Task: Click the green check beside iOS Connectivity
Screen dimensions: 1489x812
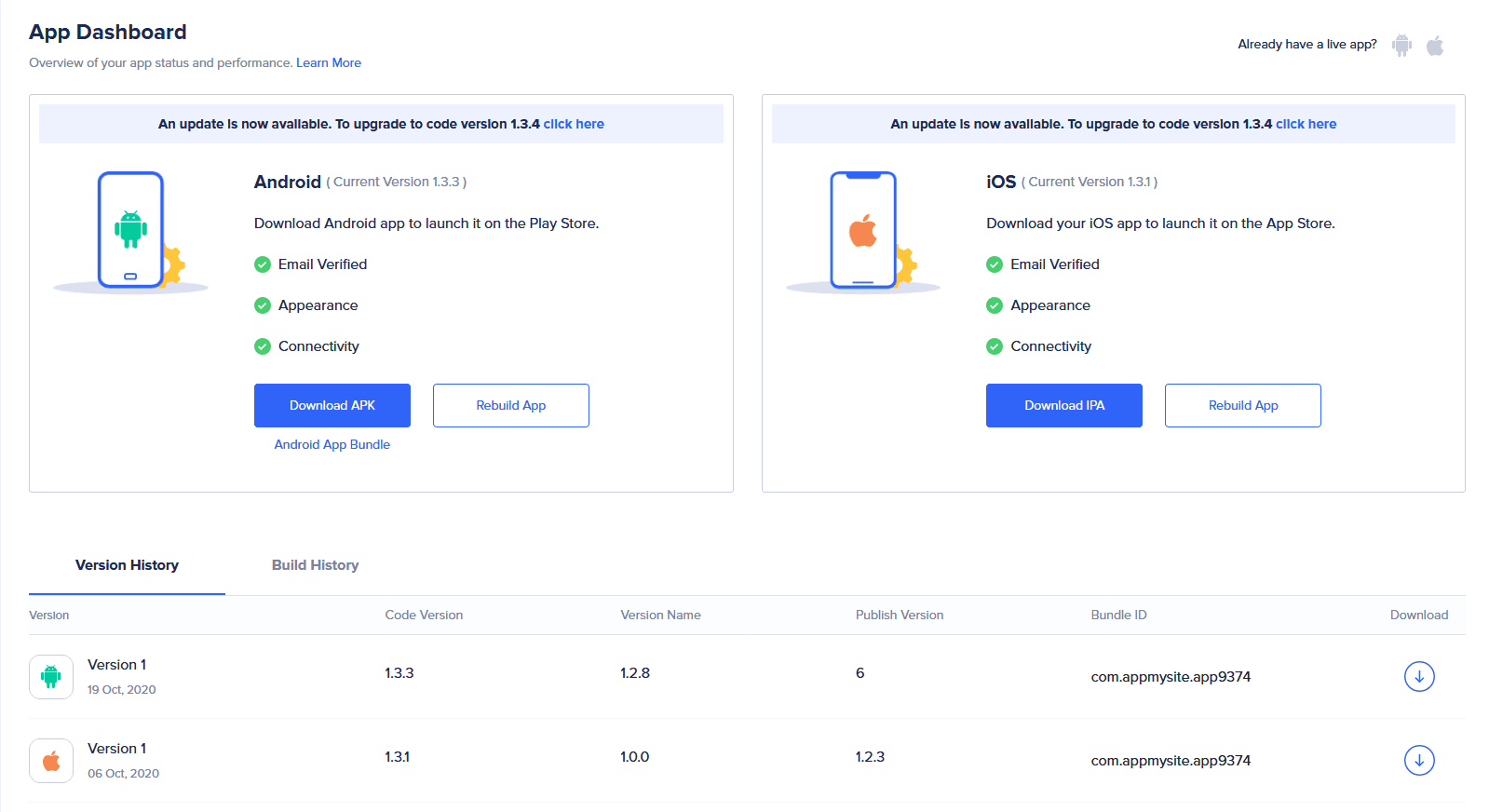Action: coord(995,346)
